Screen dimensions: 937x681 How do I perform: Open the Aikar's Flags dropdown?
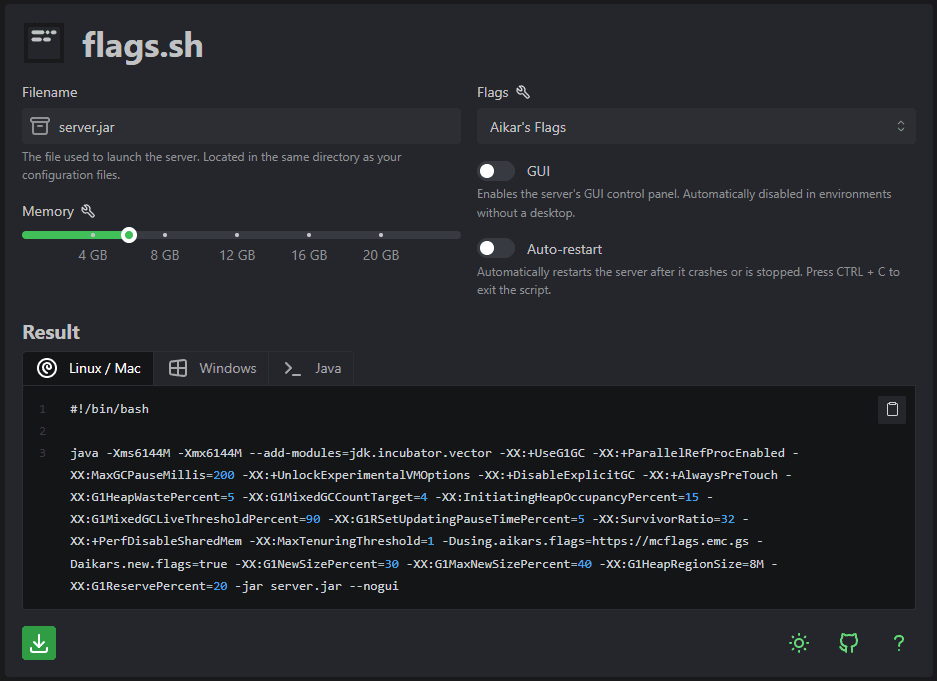point(695,127)
